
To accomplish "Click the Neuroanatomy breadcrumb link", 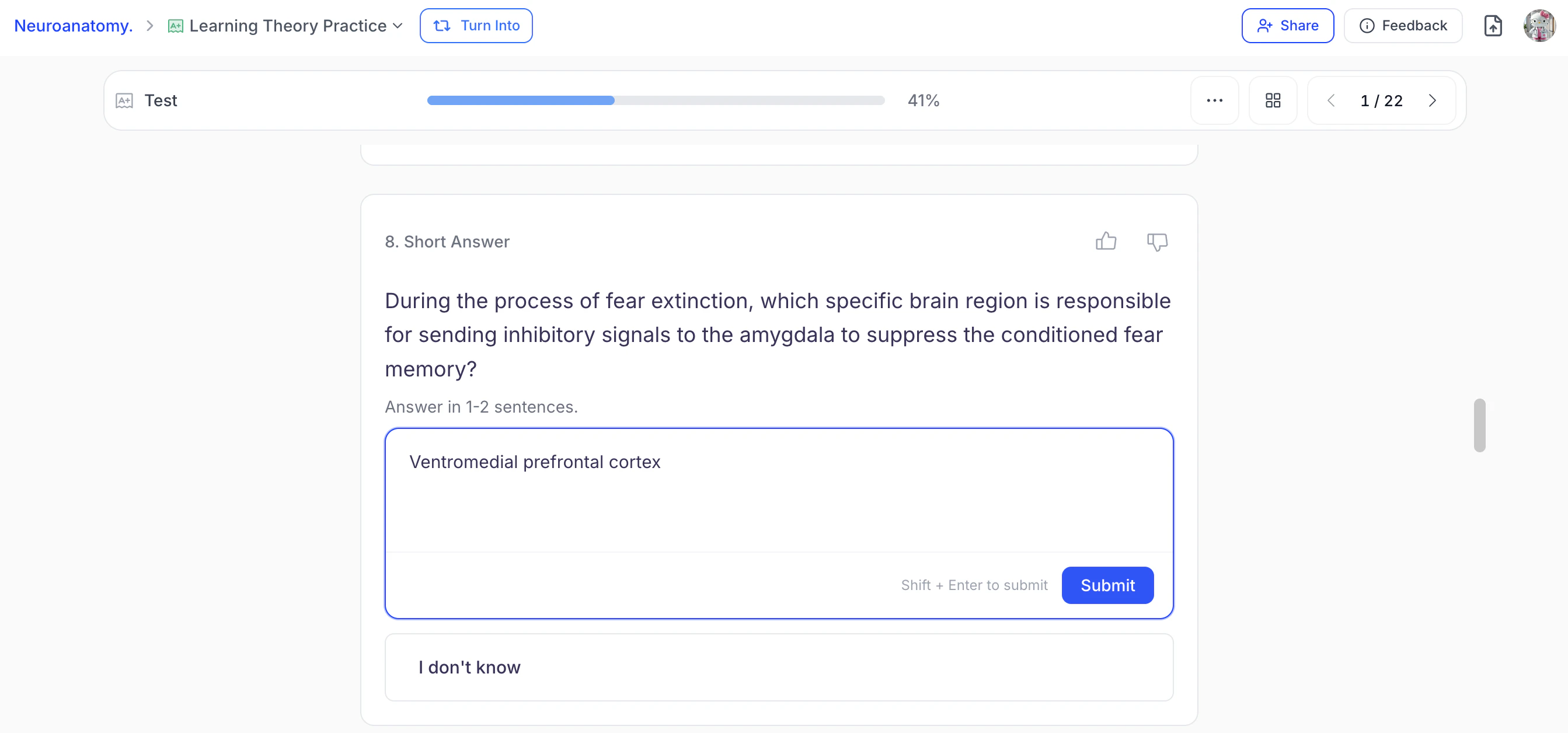I will click(74, 26).
